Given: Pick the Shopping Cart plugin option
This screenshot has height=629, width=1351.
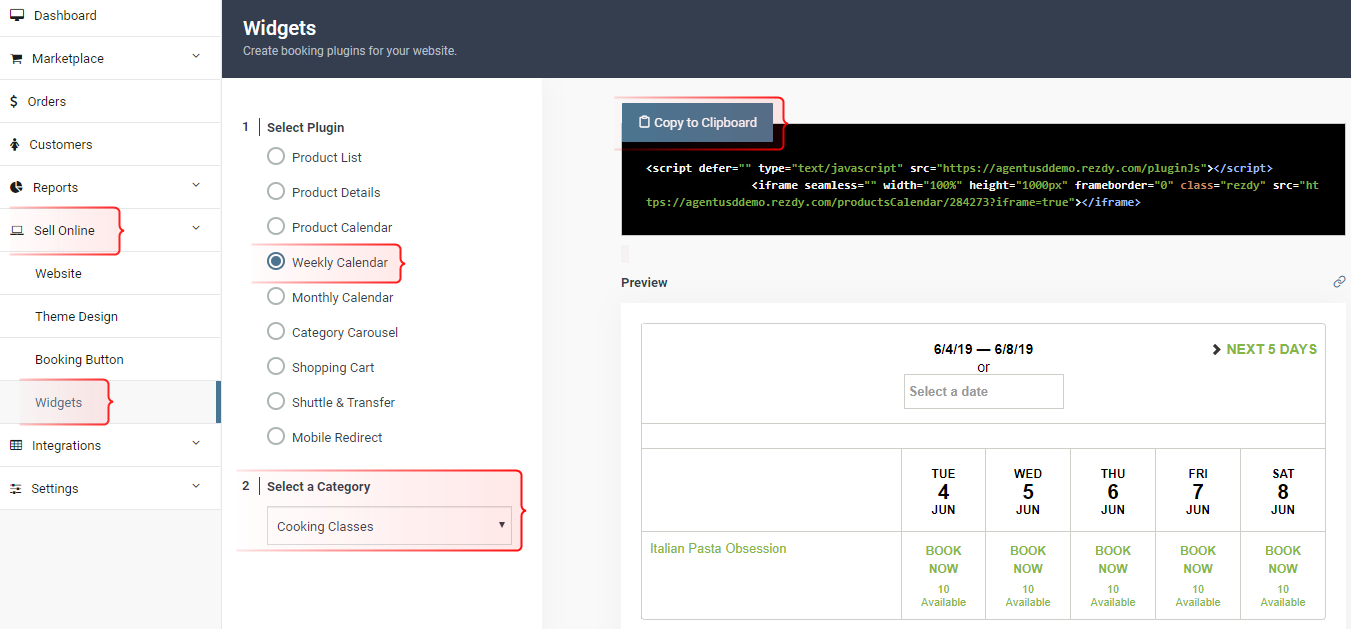Looking at the screenshot, I should pyautogui.click(x=276, y=366).
